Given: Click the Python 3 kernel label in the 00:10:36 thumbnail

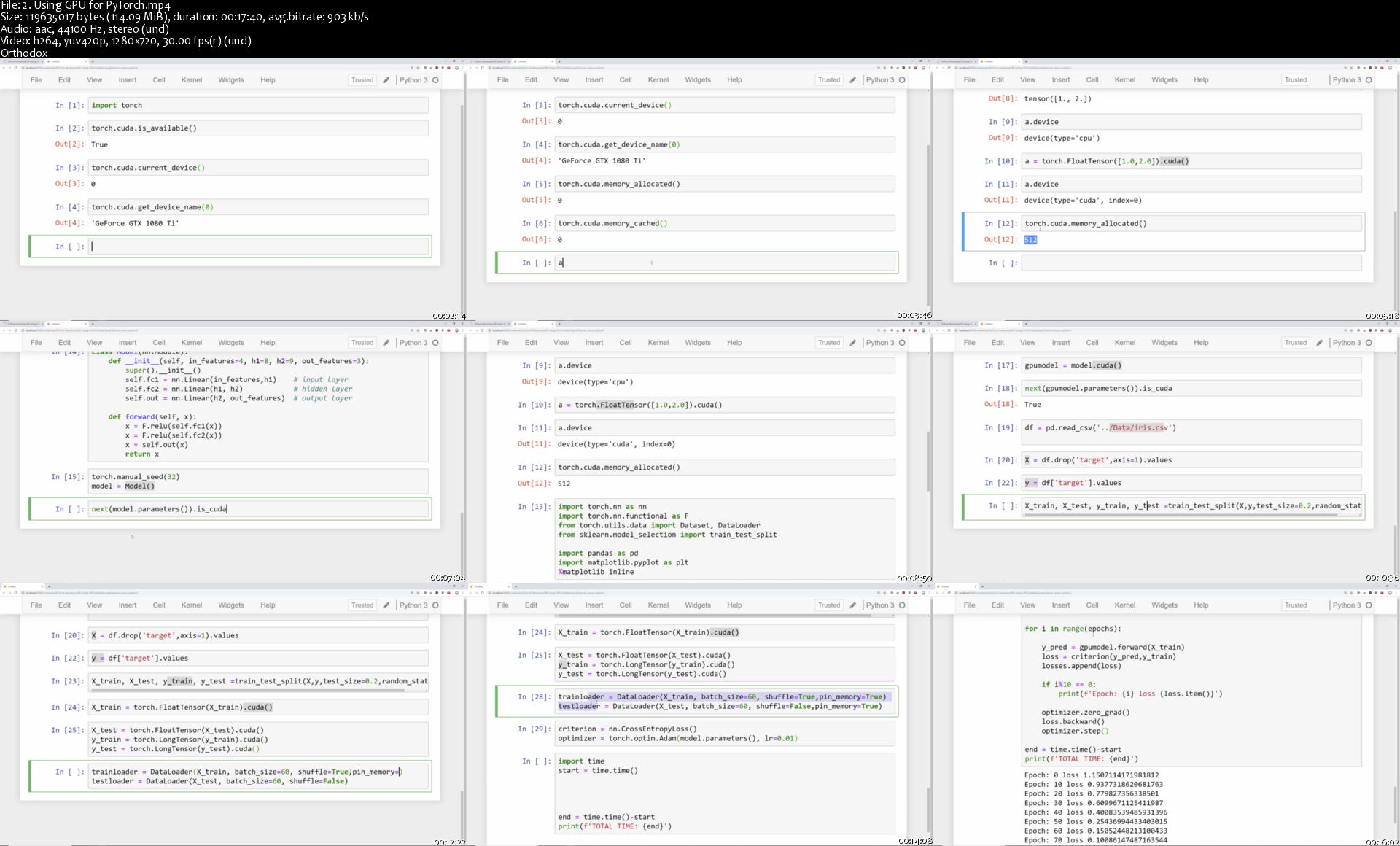Looking at the screenshot, I should (1347, 343).
